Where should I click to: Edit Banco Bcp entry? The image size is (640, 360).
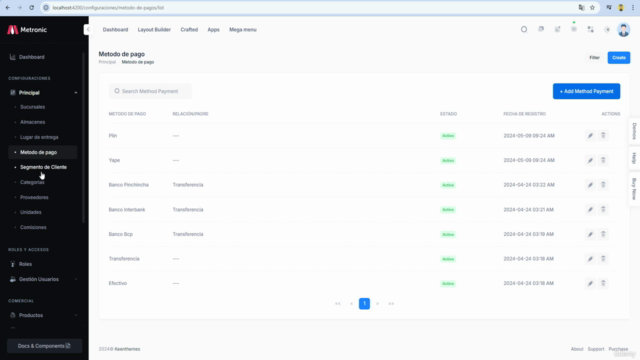tap(590, 234)
